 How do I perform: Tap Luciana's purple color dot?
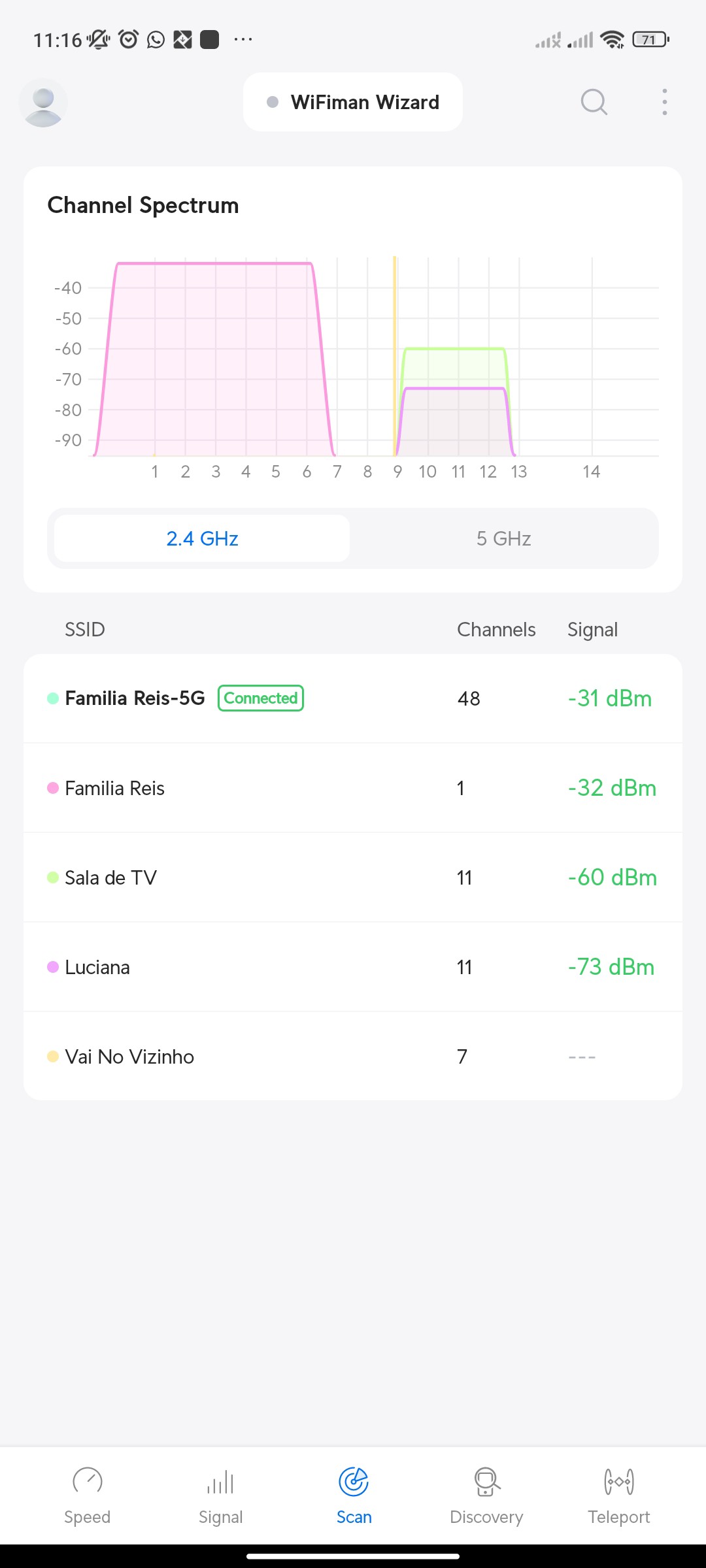coord(53,967)
